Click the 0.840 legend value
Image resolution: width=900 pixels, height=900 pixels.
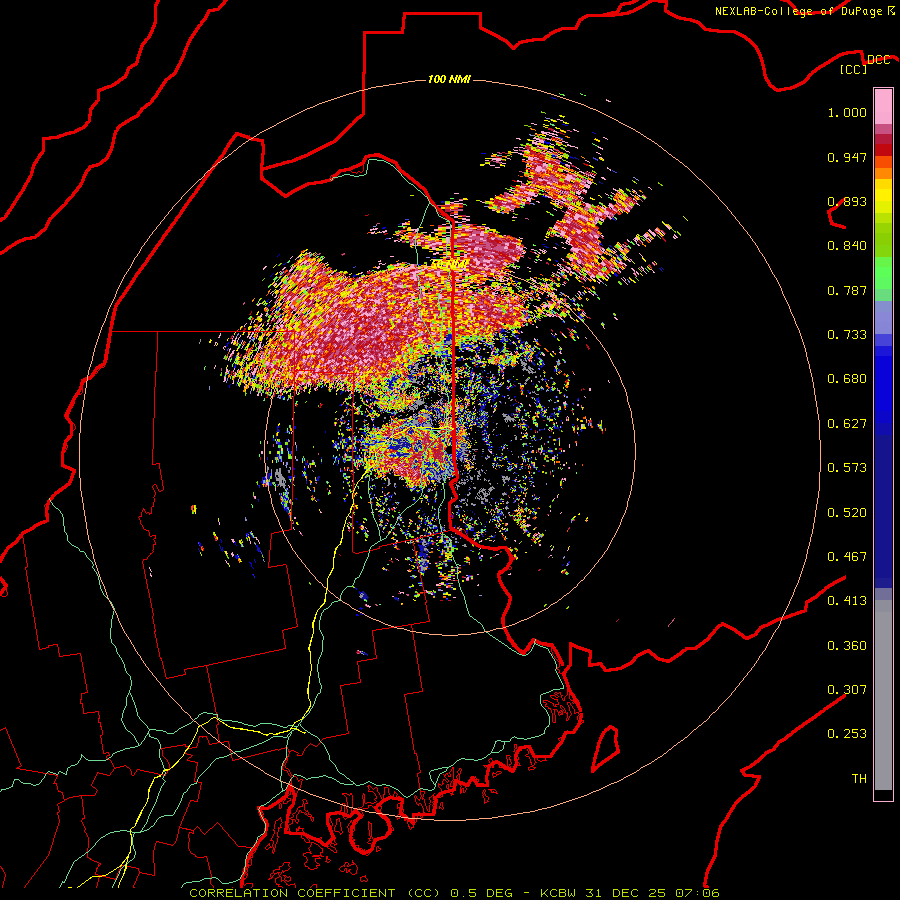pyautogui.click(x=847, y=246)
